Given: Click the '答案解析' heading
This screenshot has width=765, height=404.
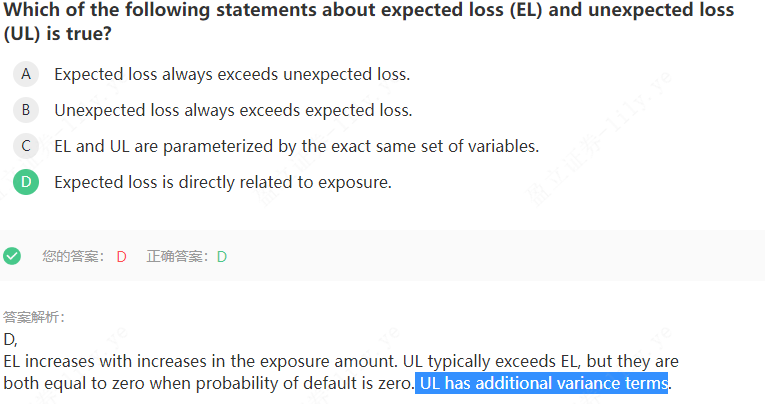Looking at the screenshot, I should click(x=34, y=317).
